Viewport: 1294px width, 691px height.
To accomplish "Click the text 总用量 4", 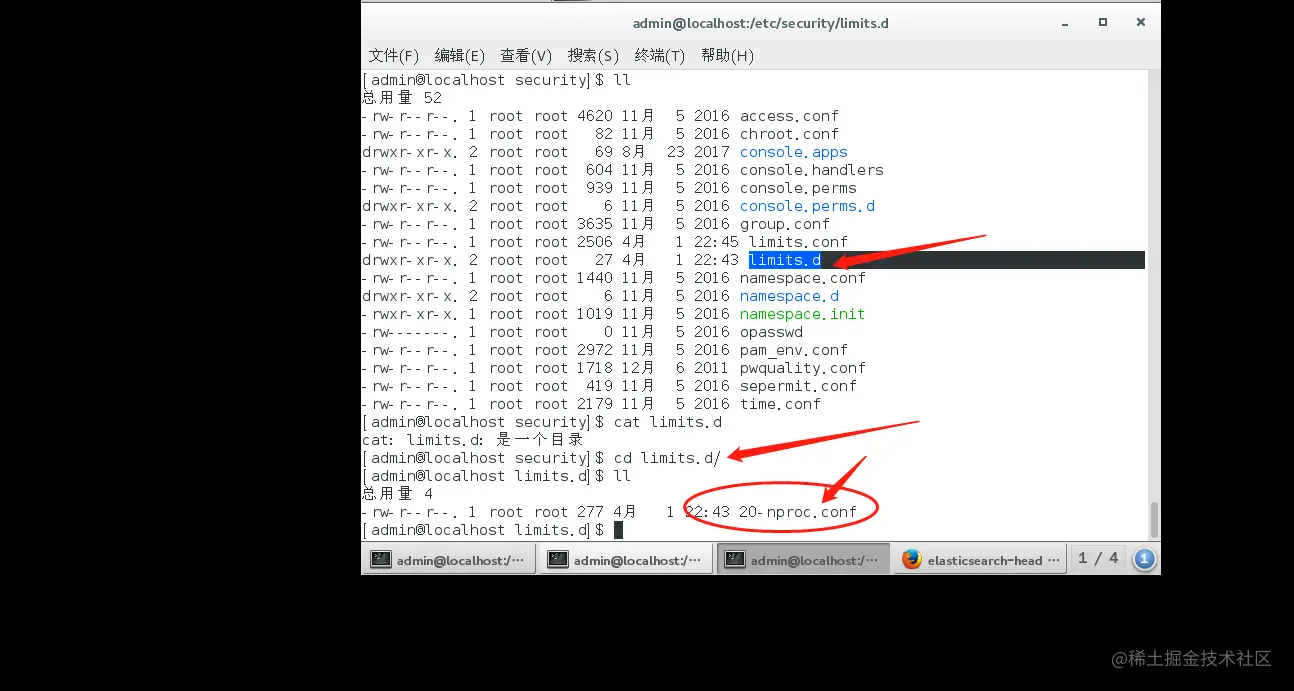I will pyautogui.click(x=397, y=494).
